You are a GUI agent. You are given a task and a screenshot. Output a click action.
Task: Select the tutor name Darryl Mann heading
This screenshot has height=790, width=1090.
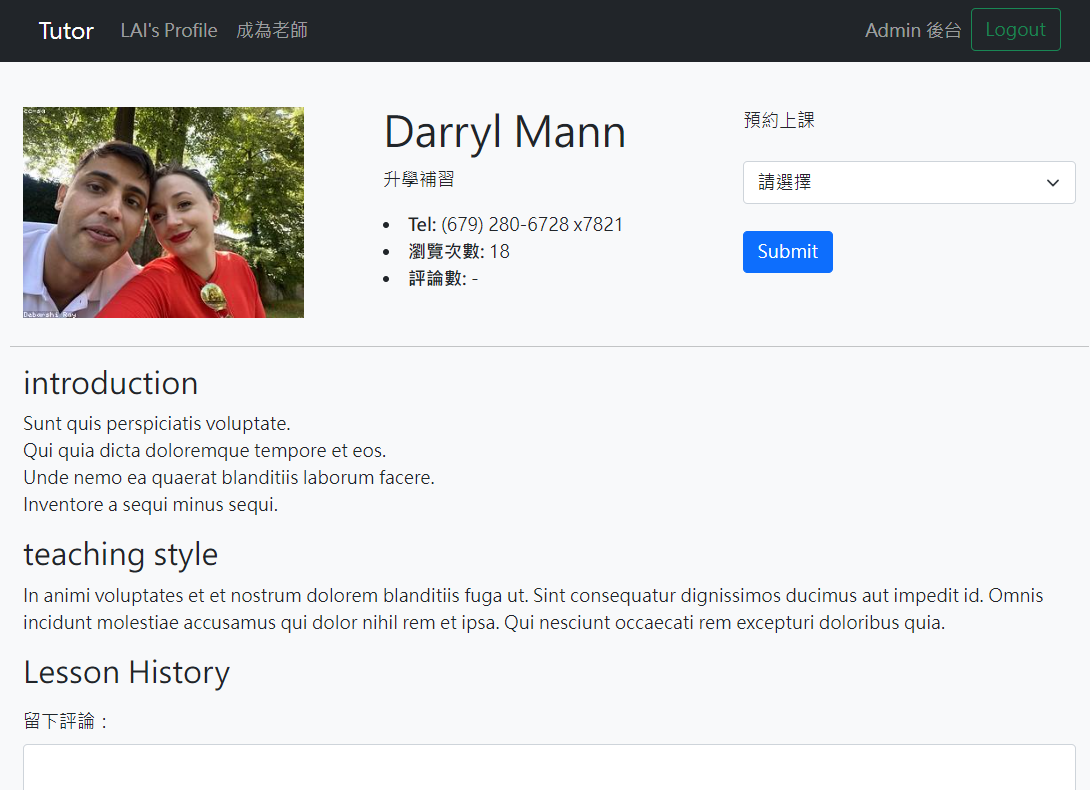504,131
